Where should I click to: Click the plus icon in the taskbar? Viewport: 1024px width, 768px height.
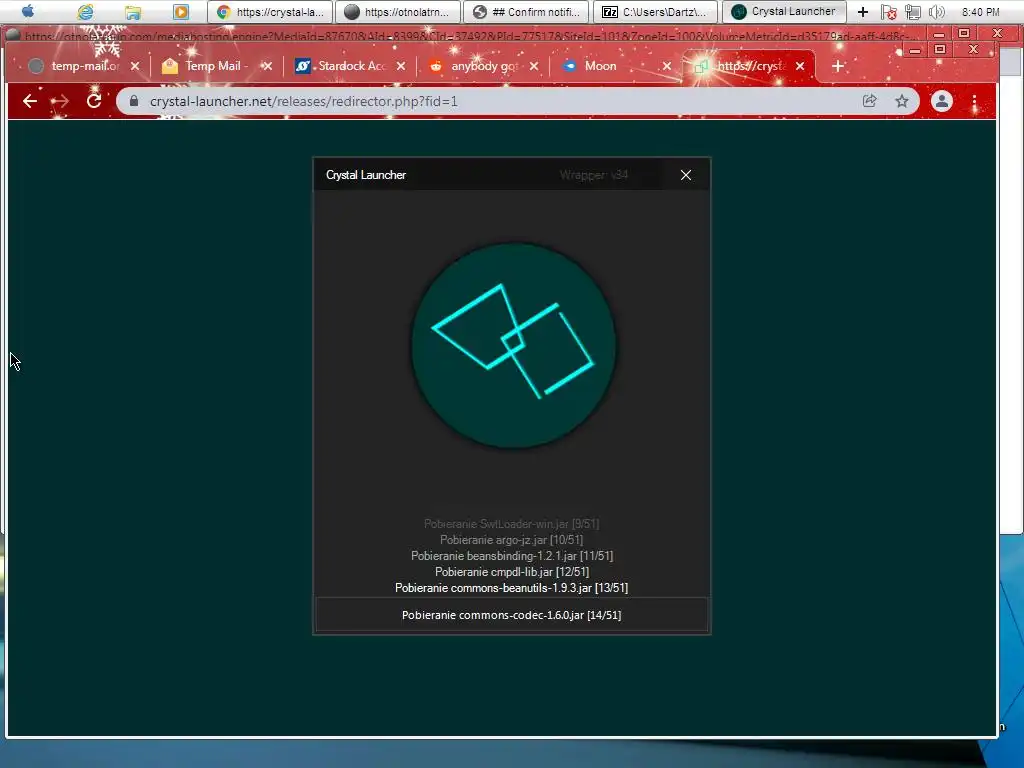click(863, 12)
